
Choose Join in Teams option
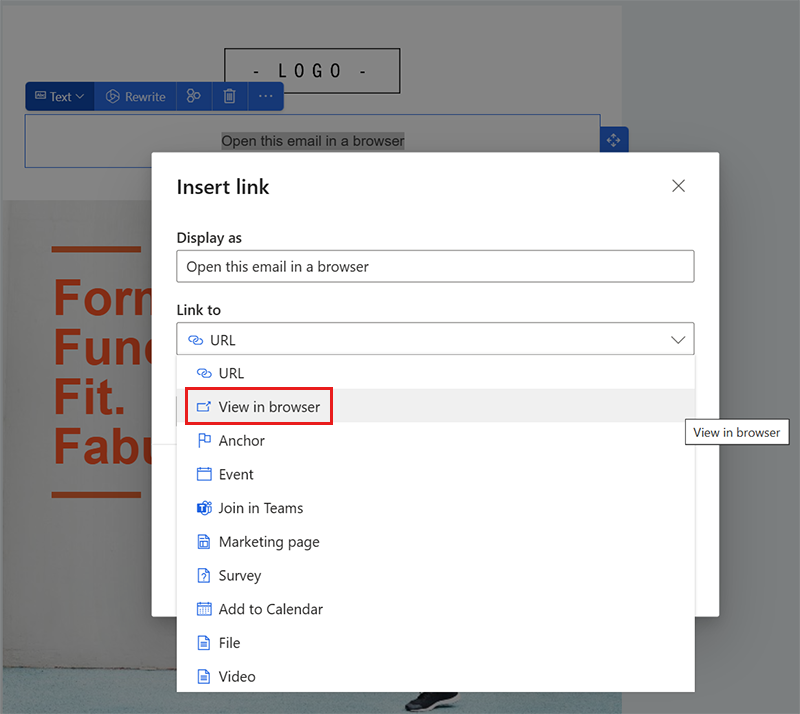click(435, 508)
